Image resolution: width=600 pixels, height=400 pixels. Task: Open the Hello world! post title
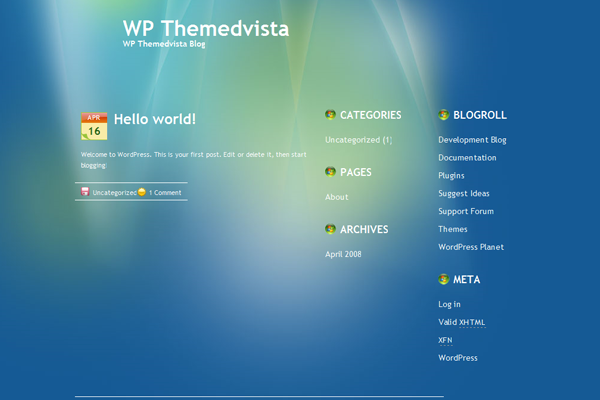tap(155, 119)
